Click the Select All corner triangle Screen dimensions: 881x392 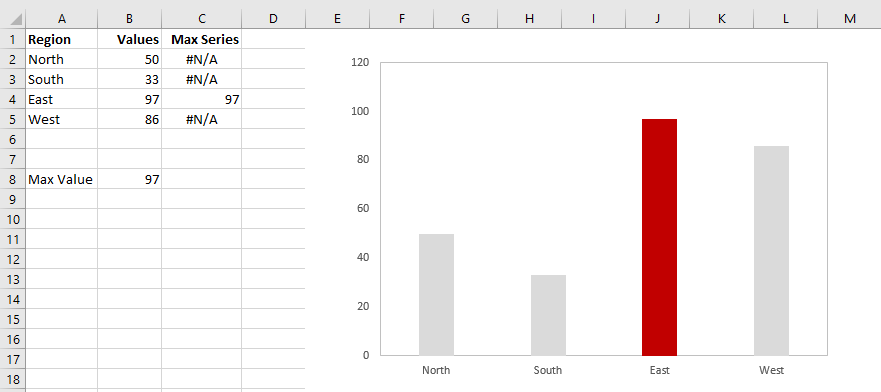15,19
